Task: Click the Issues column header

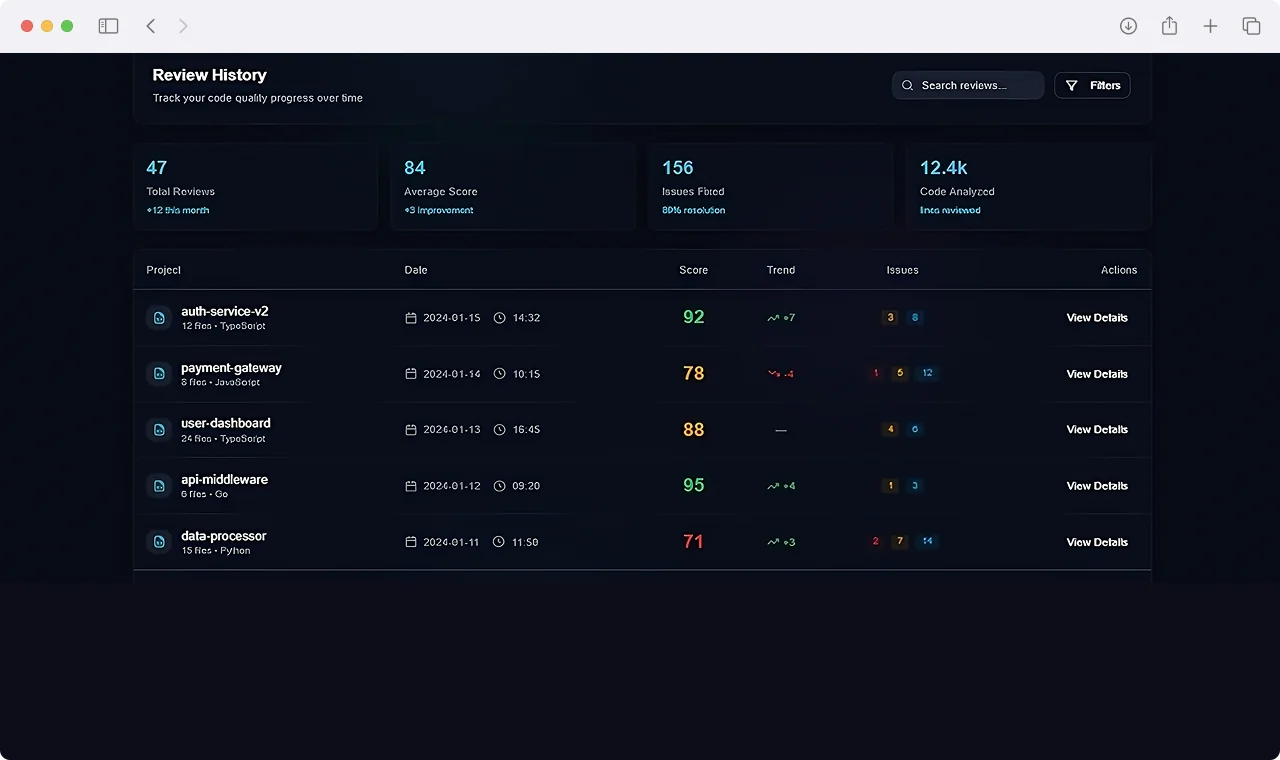Action: click(x=902, y=270)
